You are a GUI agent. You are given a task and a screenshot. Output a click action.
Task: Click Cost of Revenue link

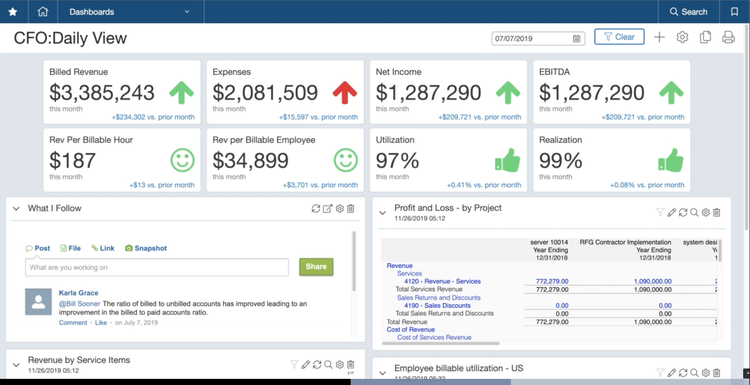click(x=411, y=330)
